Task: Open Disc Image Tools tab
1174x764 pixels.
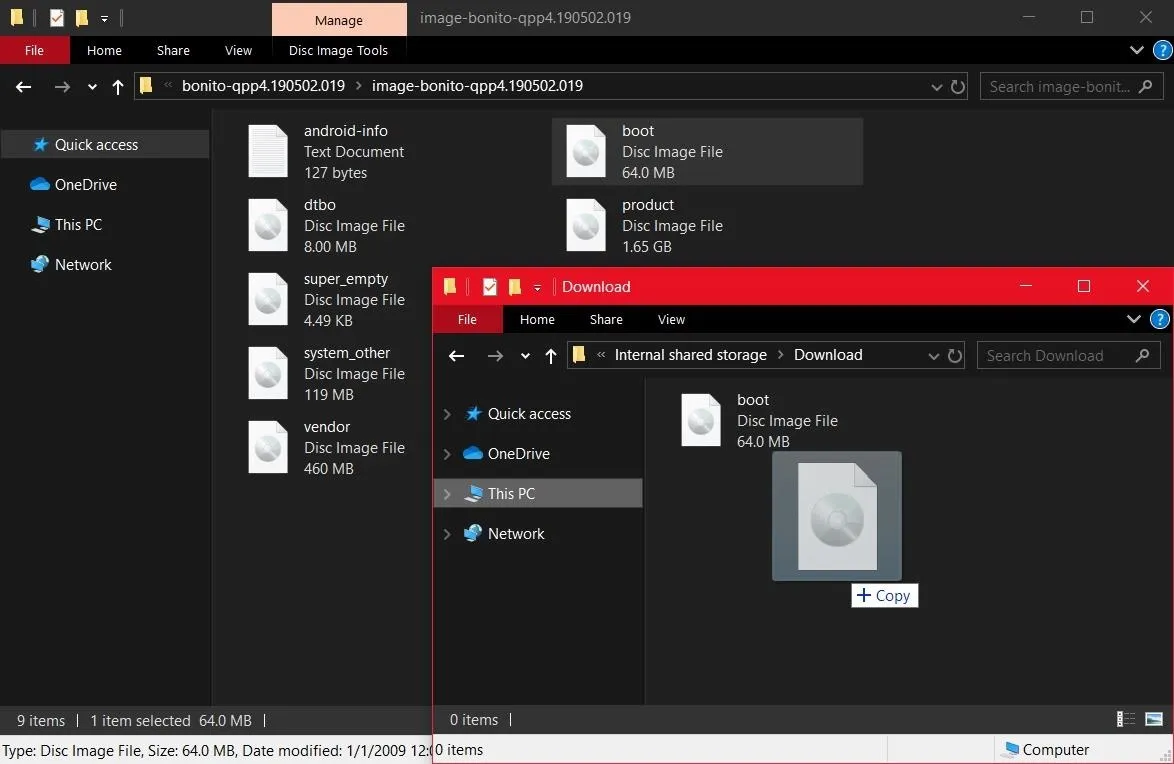Action: click(338, 50)
